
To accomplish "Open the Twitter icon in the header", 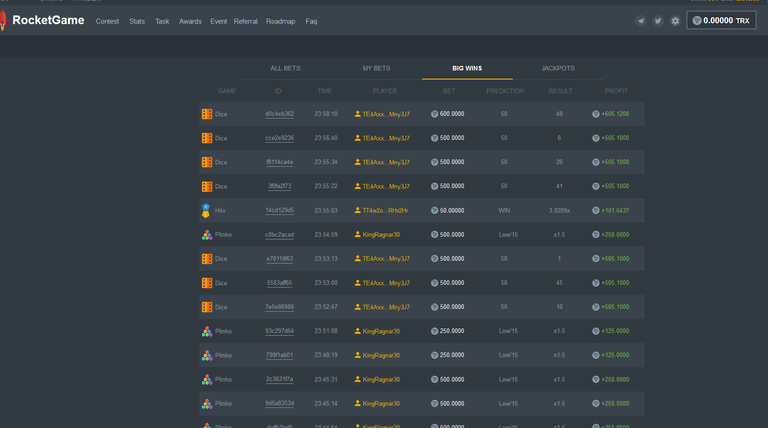I will coord(658,21).
